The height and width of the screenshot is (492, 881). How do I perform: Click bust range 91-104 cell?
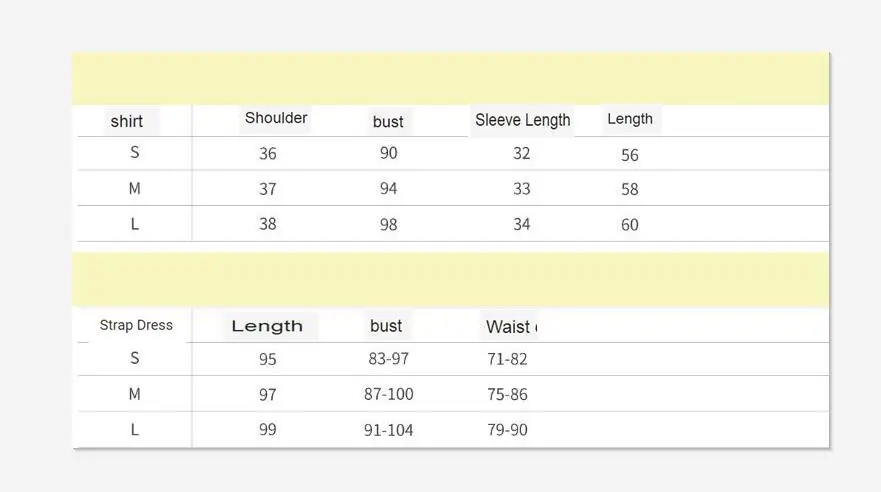(x=388, y=430)
